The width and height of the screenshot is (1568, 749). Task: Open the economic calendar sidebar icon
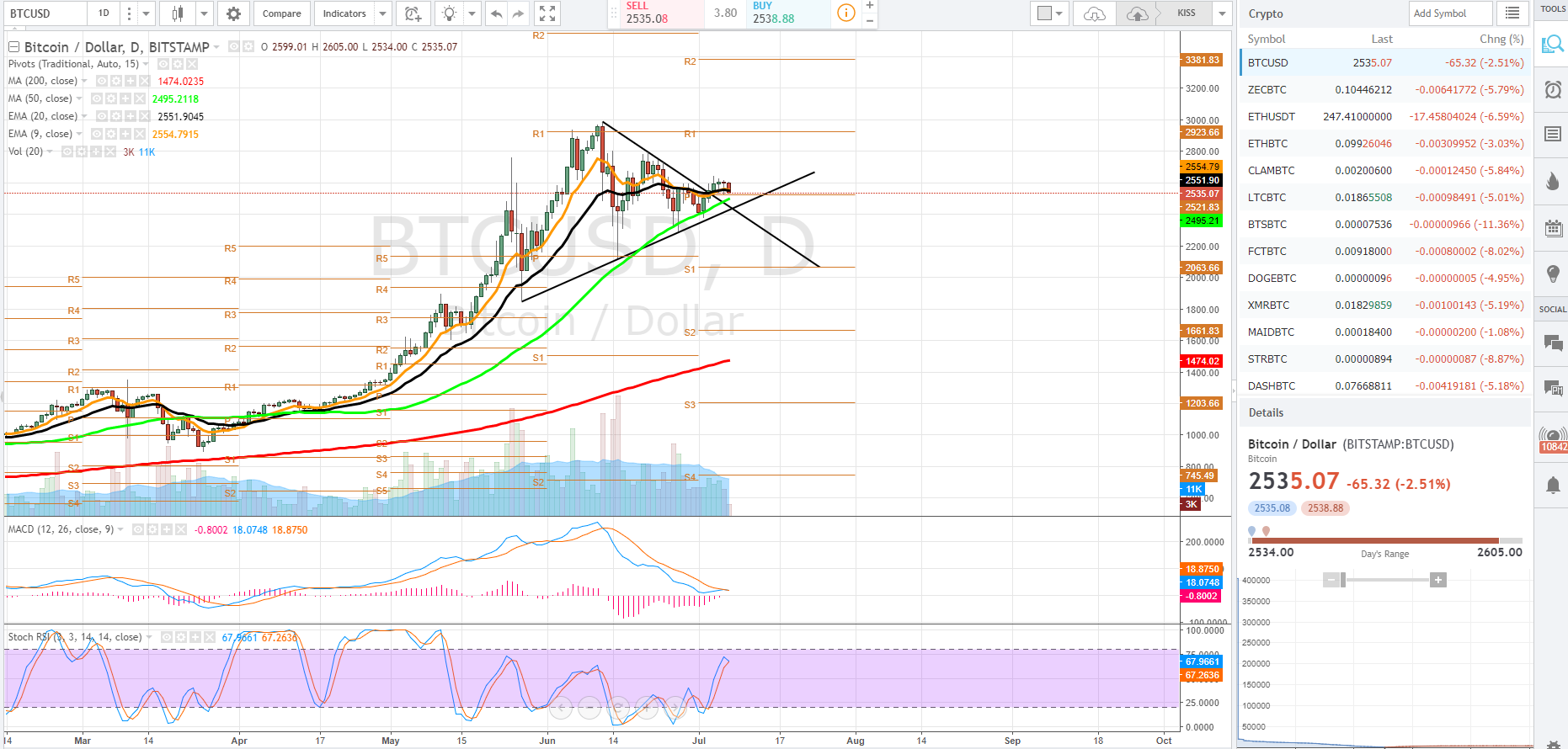1553,227
